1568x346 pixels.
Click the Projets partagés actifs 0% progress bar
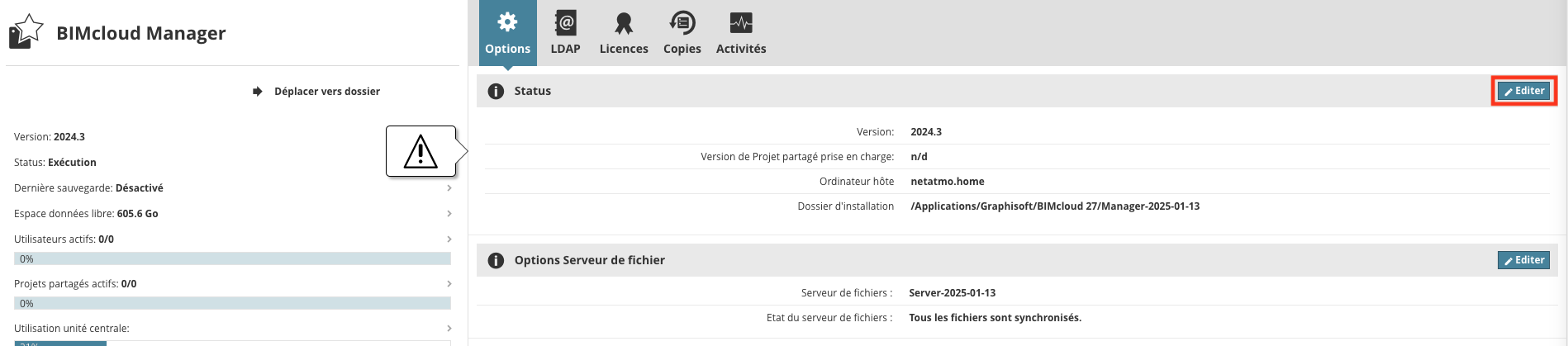232,303
